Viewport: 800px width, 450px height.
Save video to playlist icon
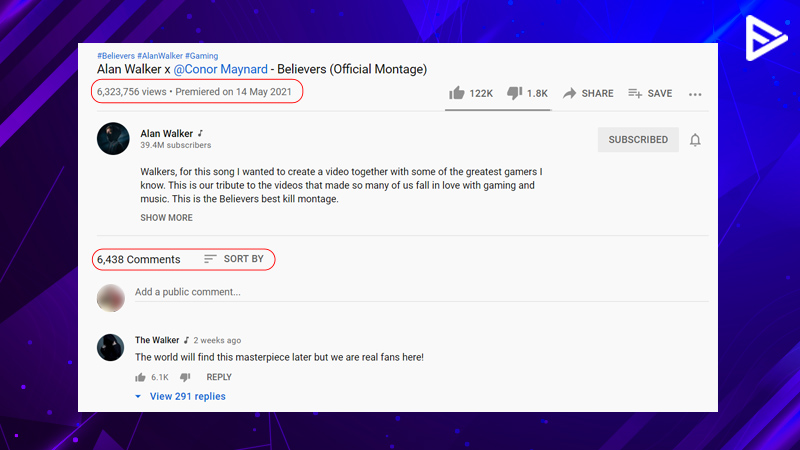[635, 93]
